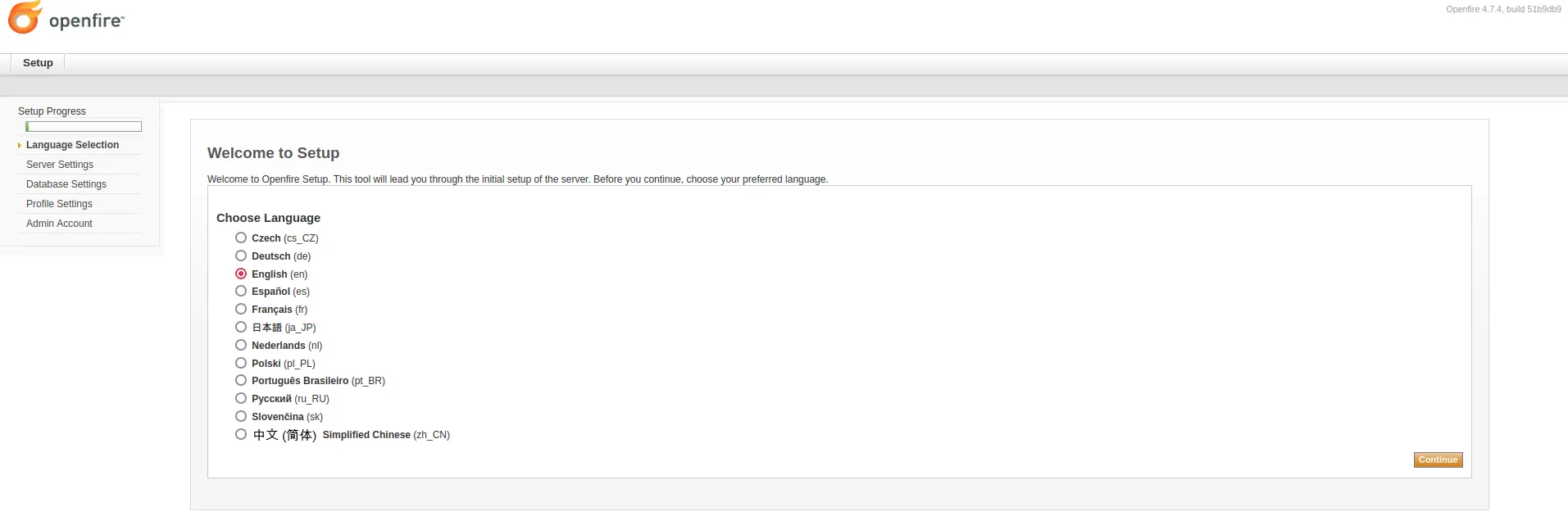Open Database Settings in sidebar
Screen dimensions: 1568x516
(x=66, y=184)
